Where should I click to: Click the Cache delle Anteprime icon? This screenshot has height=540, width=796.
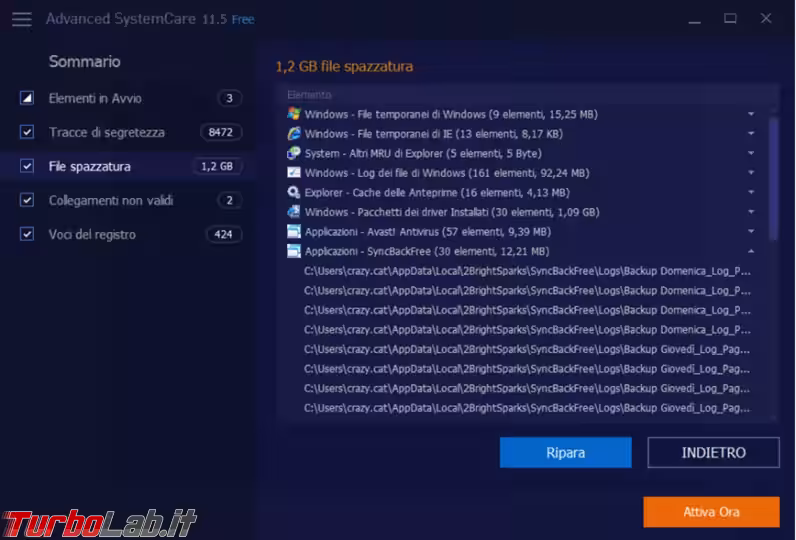coord(294,192)
